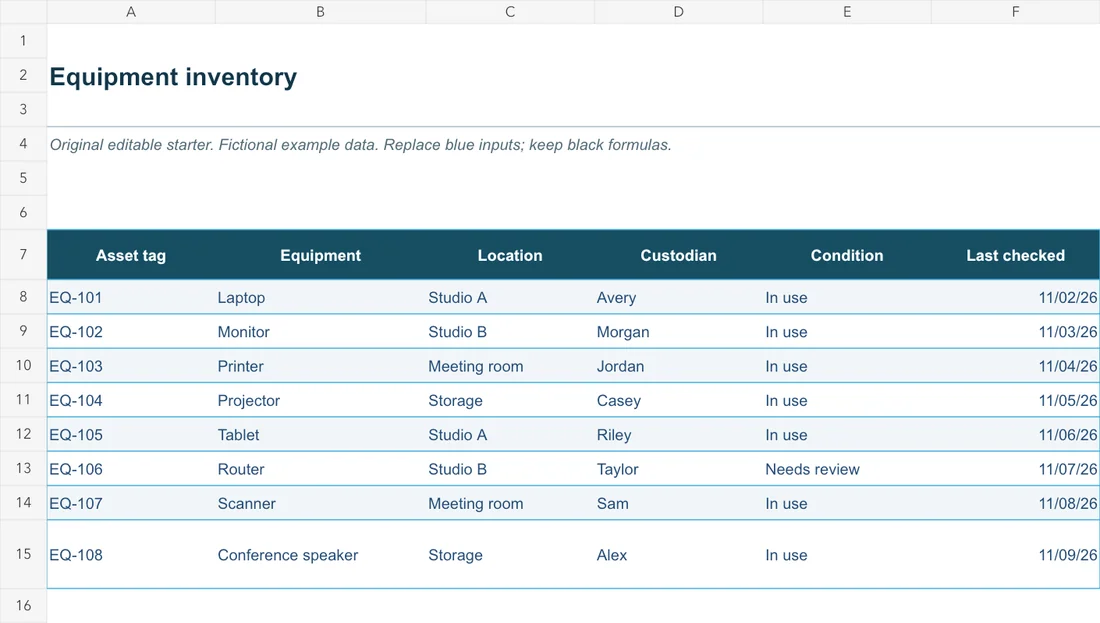Click Storage location for EQ-104
The width and height of the screenshot is (1100, 623).
510,401
